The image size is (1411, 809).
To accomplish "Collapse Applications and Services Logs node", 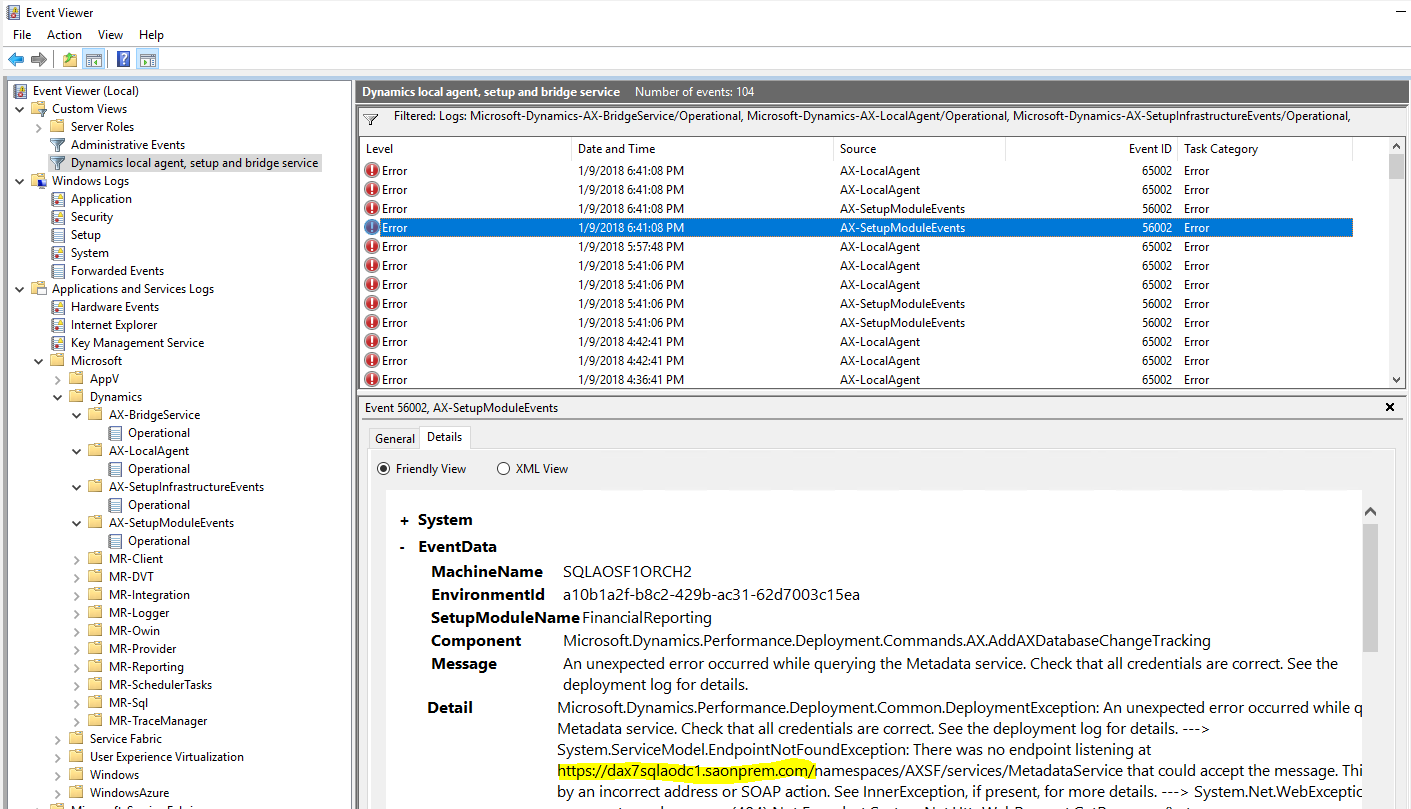I will [20, 289].
